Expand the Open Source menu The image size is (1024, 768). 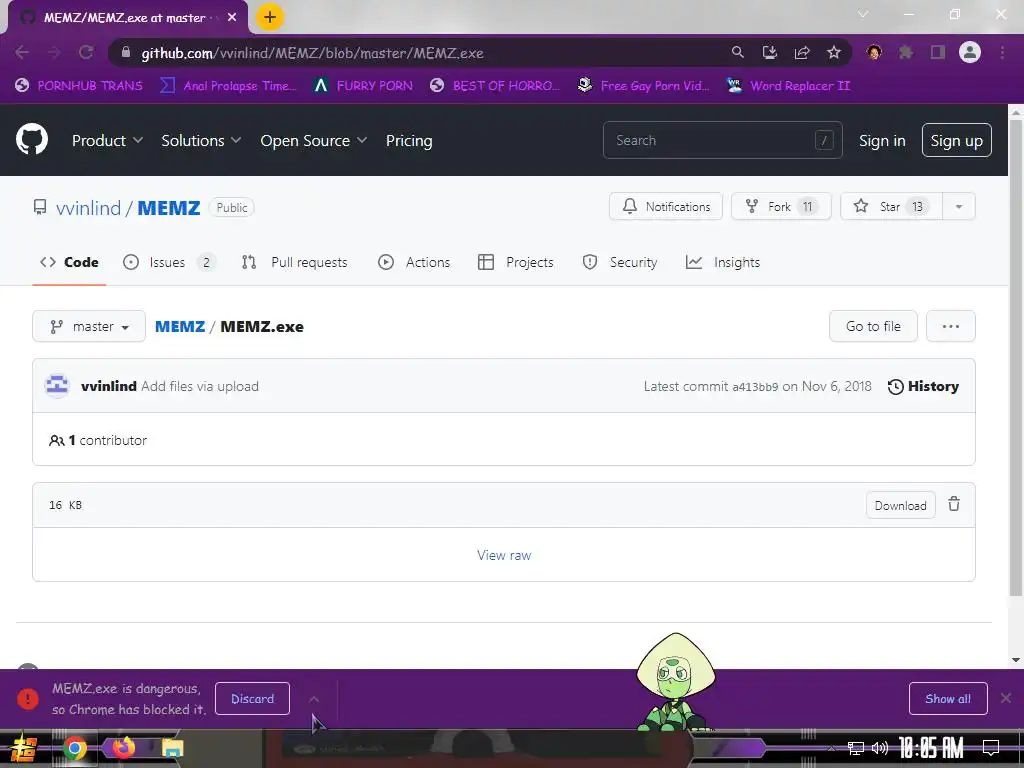point(313,140)
